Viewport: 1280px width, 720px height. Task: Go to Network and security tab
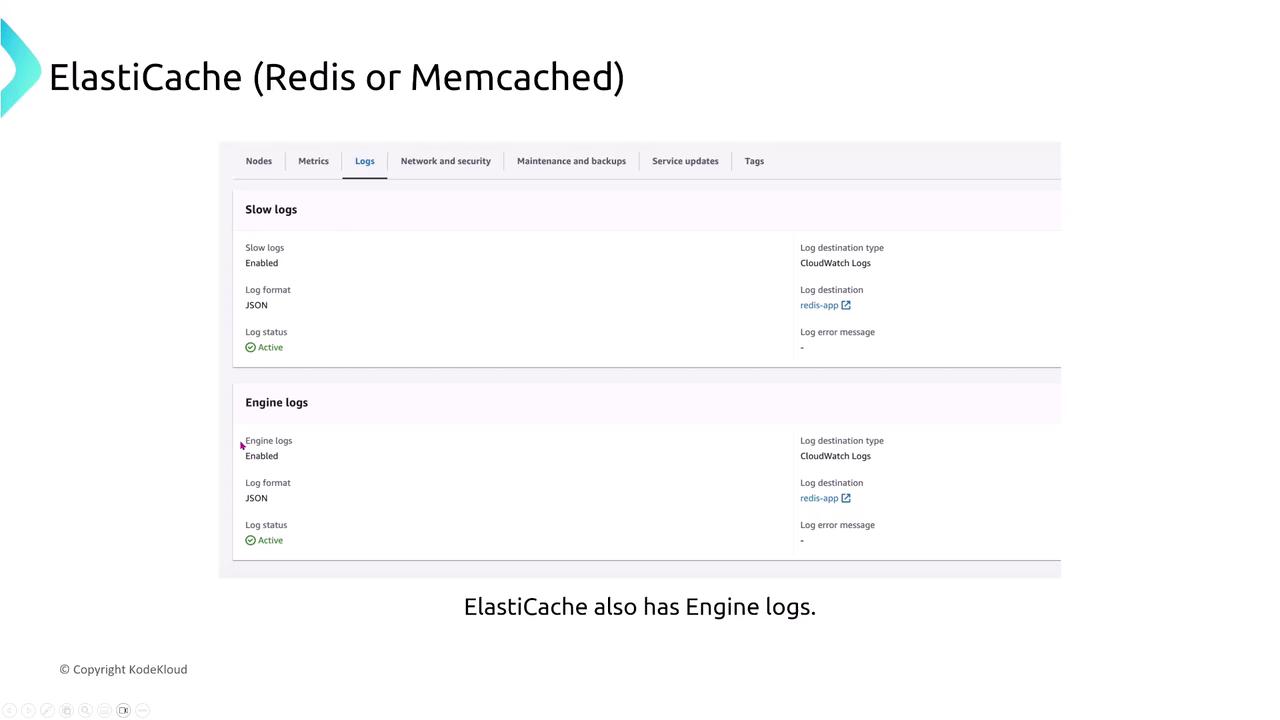pyautogui.click(x=446, y=161)
